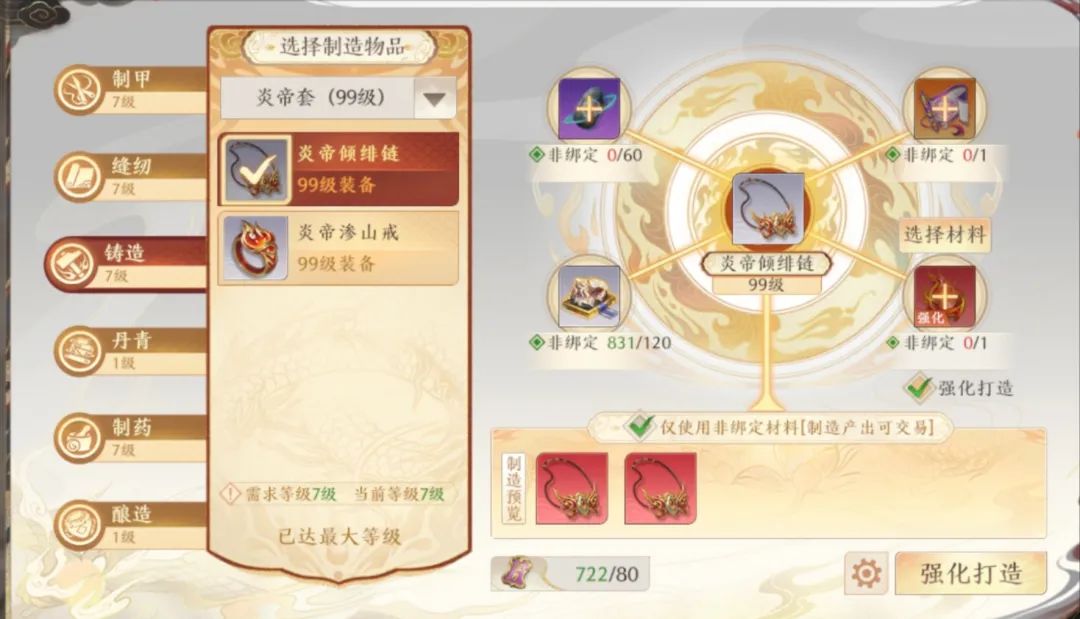Select the checked 炎帝倾绯链 item entry

click(x=338, y=169)
